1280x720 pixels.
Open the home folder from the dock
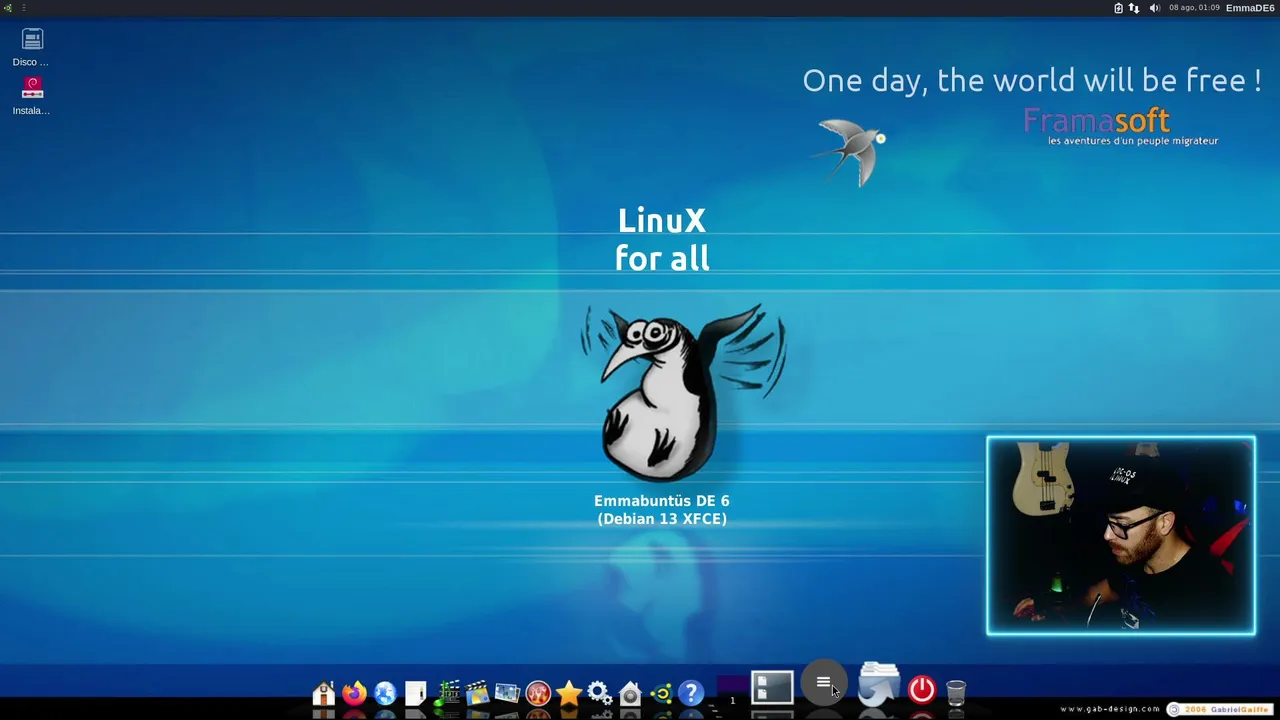tap(323, 693)
